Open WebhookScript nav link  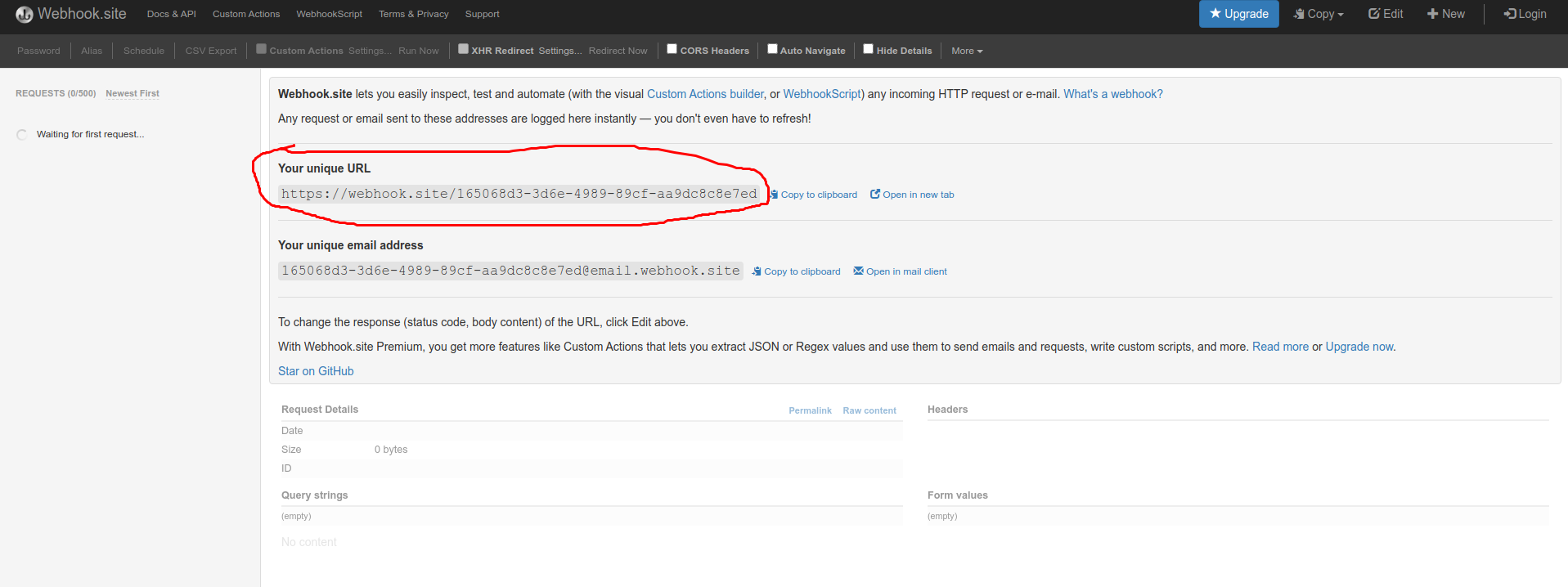point(329,14)
